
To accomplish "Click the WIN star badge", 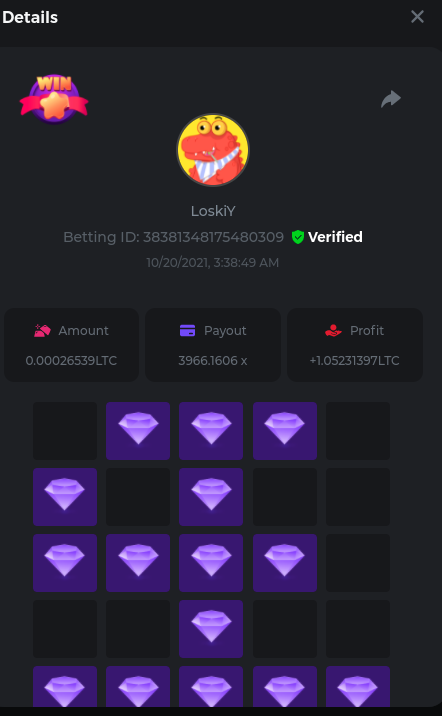I will click(54, 99).
